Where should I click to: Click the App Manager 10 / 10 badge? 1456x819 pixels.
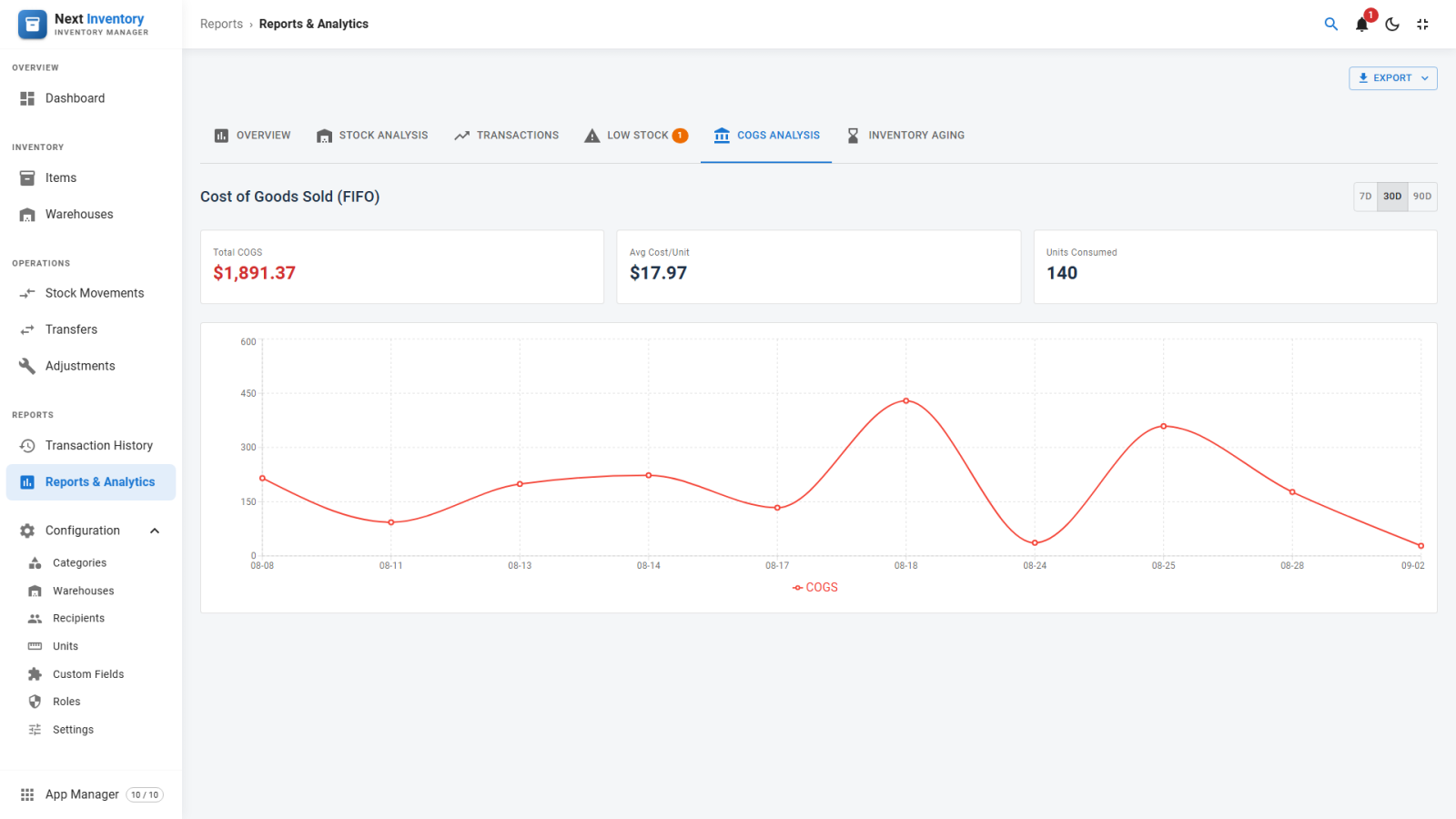tap(145, 794)
